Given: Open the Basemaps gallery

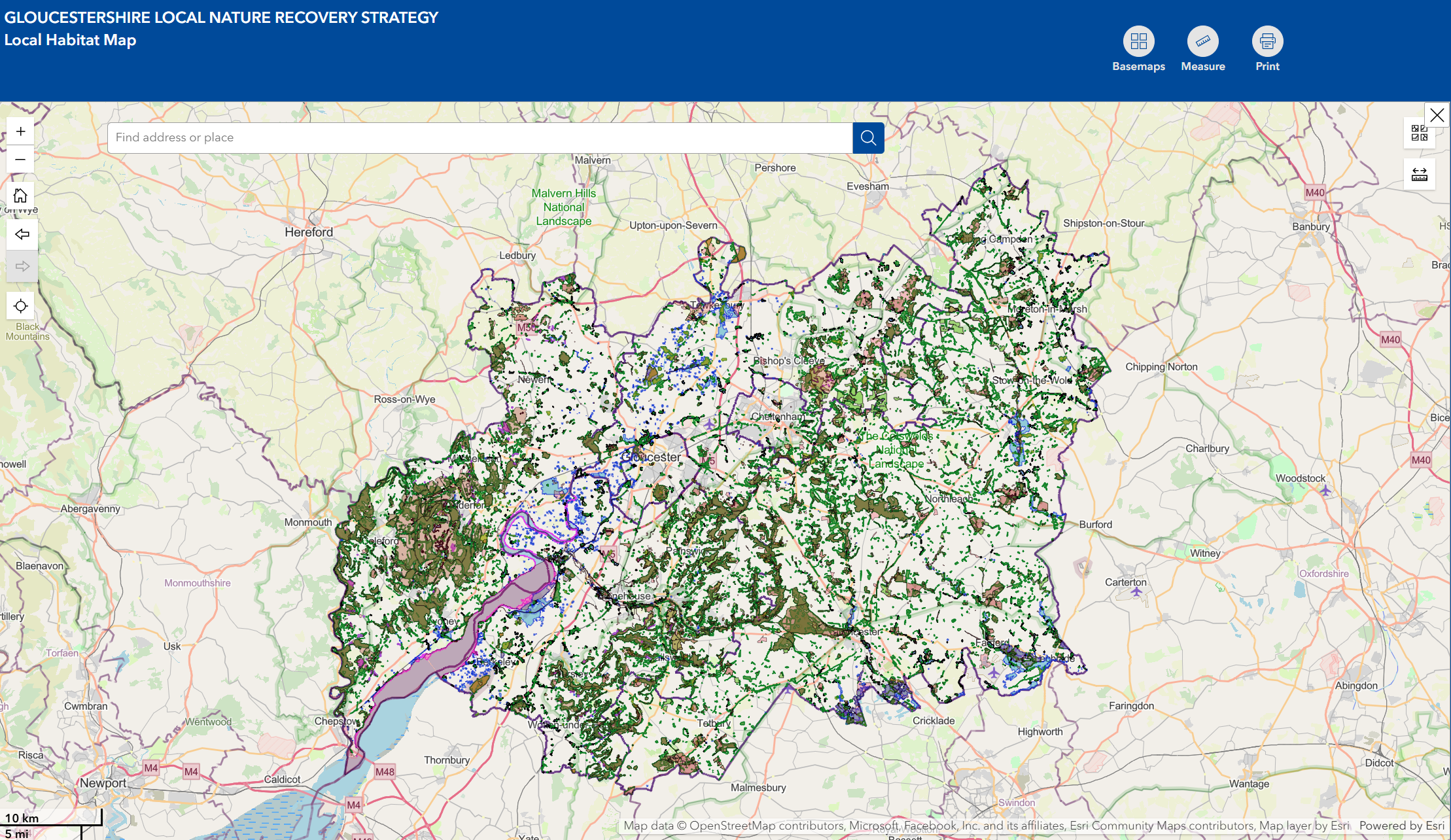Looking at the screenshot, I should (1138, 42).
